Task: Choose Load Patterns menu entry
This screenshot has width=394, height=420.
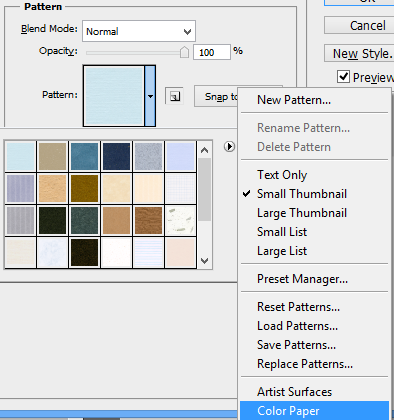Action: point(314,326)
